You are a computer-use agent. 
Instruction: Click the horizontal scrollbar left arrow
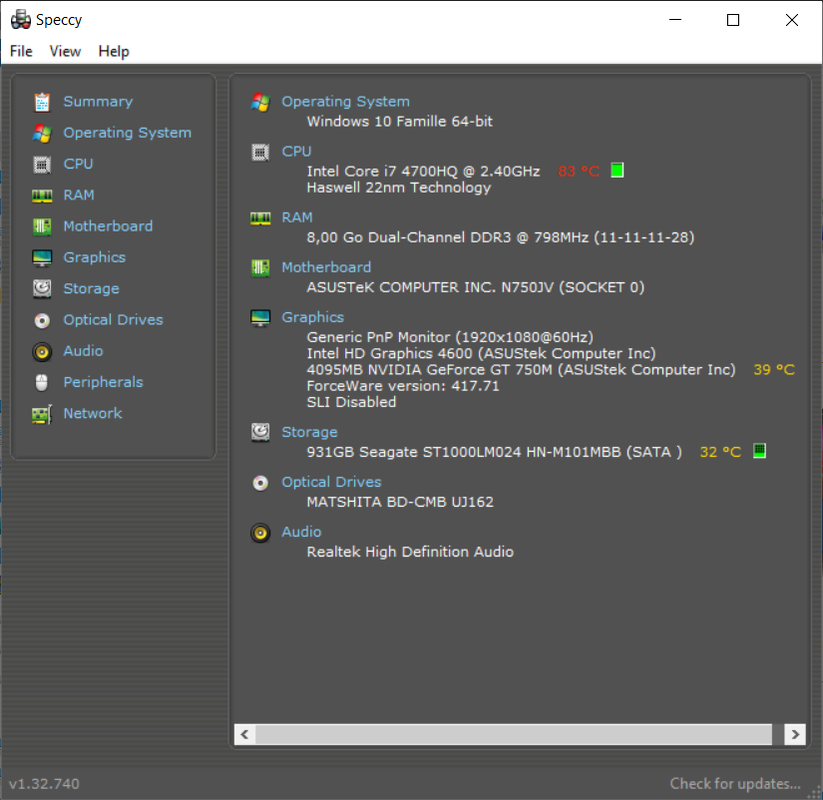[x=245, y=734]
